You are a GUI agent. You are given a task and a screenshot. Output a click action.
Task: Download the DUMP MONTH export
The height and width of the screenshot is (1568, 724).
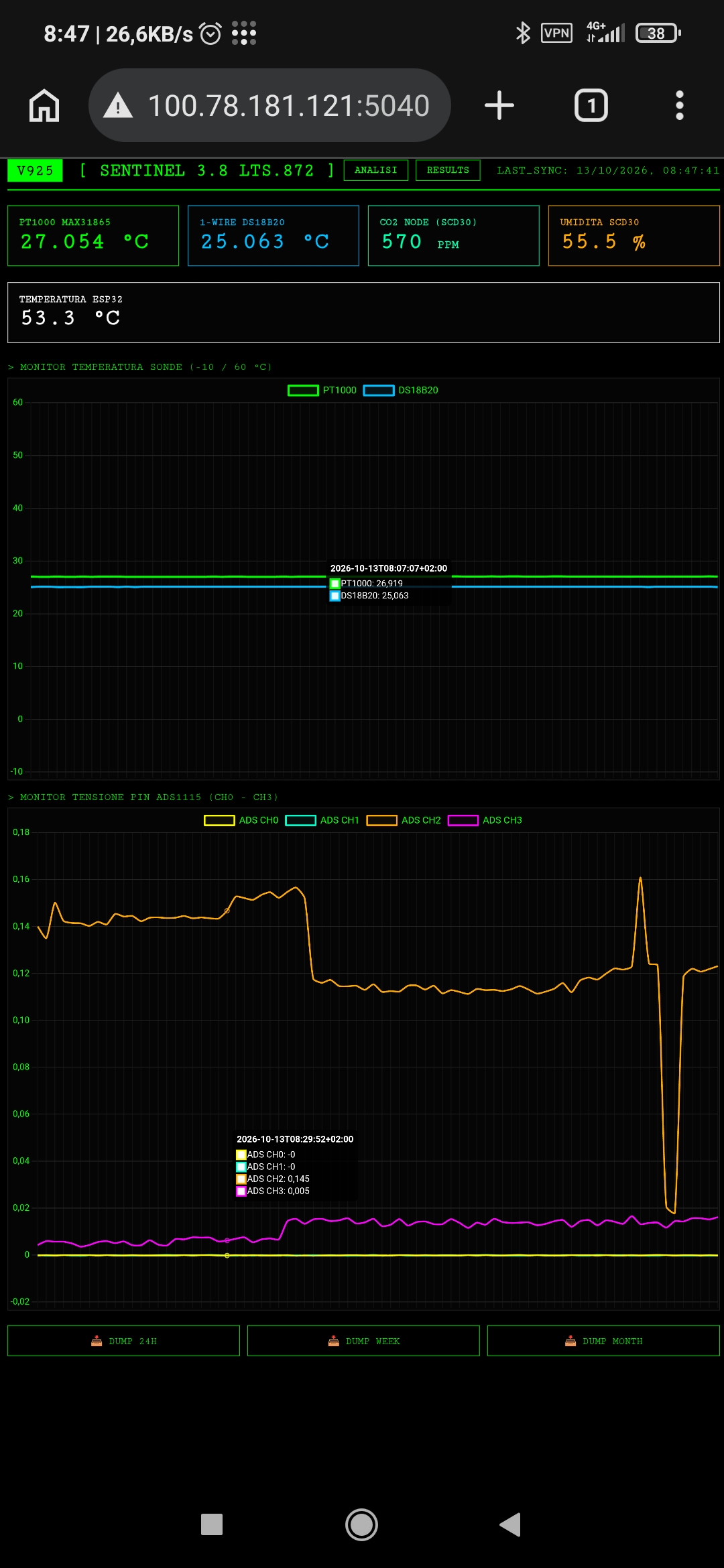[603, 1341]
